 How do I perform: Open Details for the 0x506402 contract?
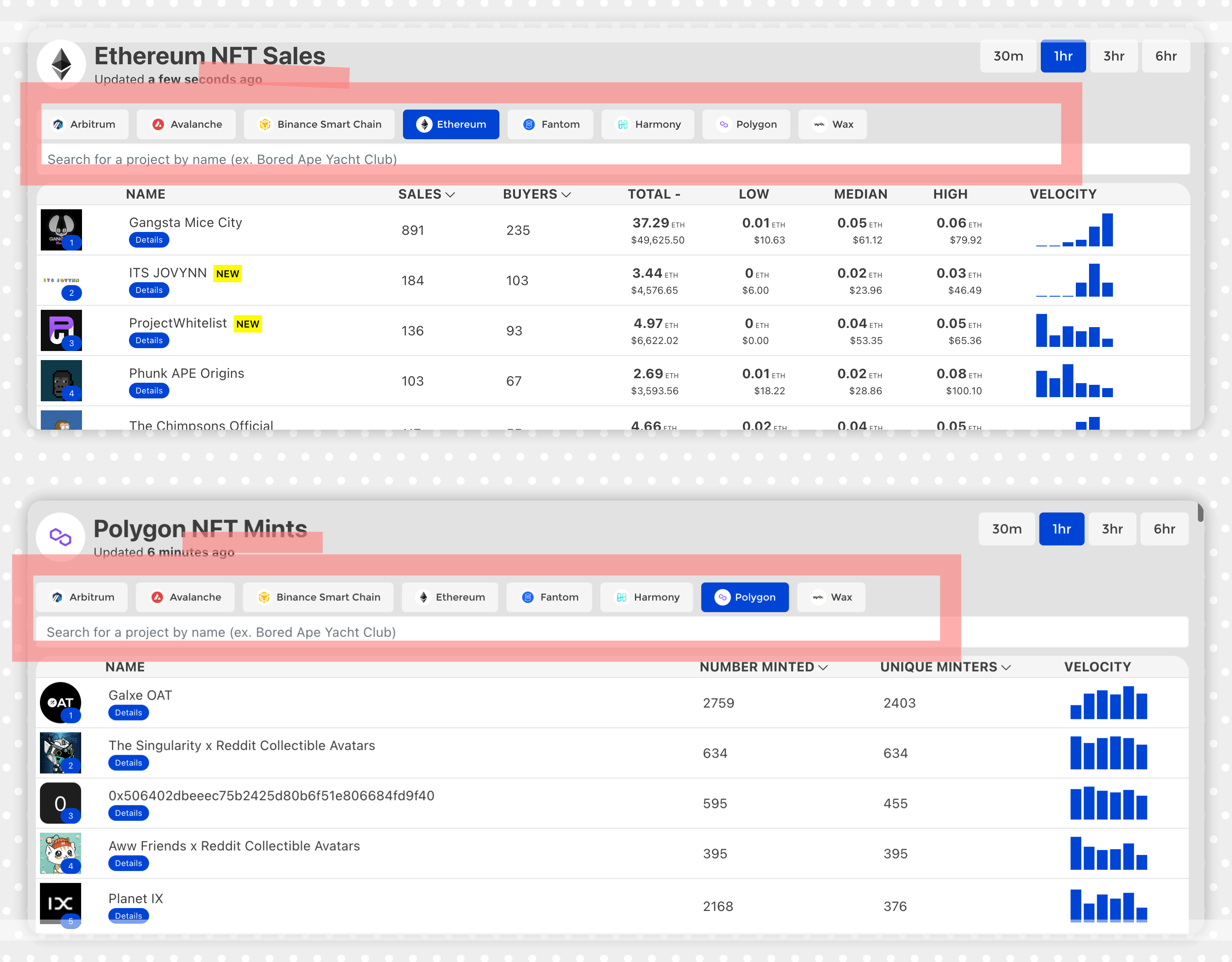pyautogui.click(x=129, y=813)
